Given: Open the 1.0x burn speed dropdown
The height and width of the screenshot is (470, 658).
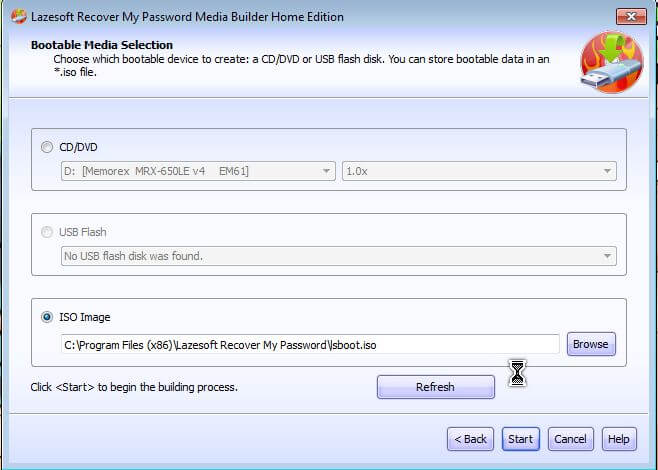Looking at the screenshot, I should (x=479, y=171).
